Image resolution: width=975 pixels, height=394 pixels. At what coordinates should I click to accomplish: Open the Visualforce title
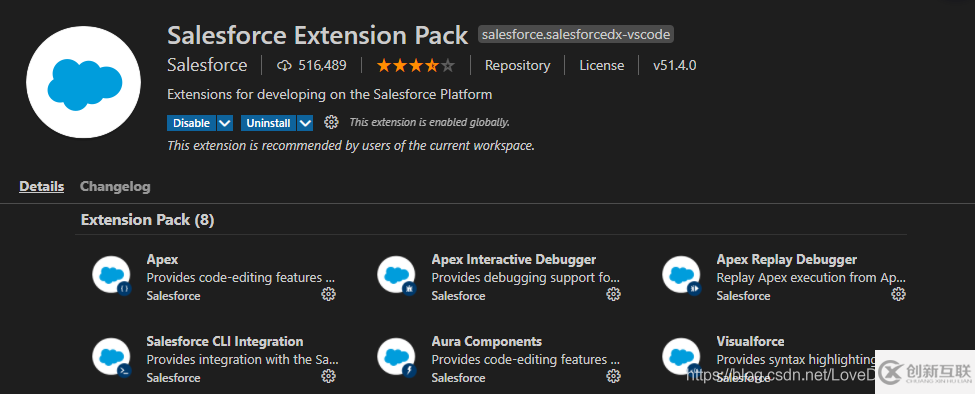coord(750,341)
